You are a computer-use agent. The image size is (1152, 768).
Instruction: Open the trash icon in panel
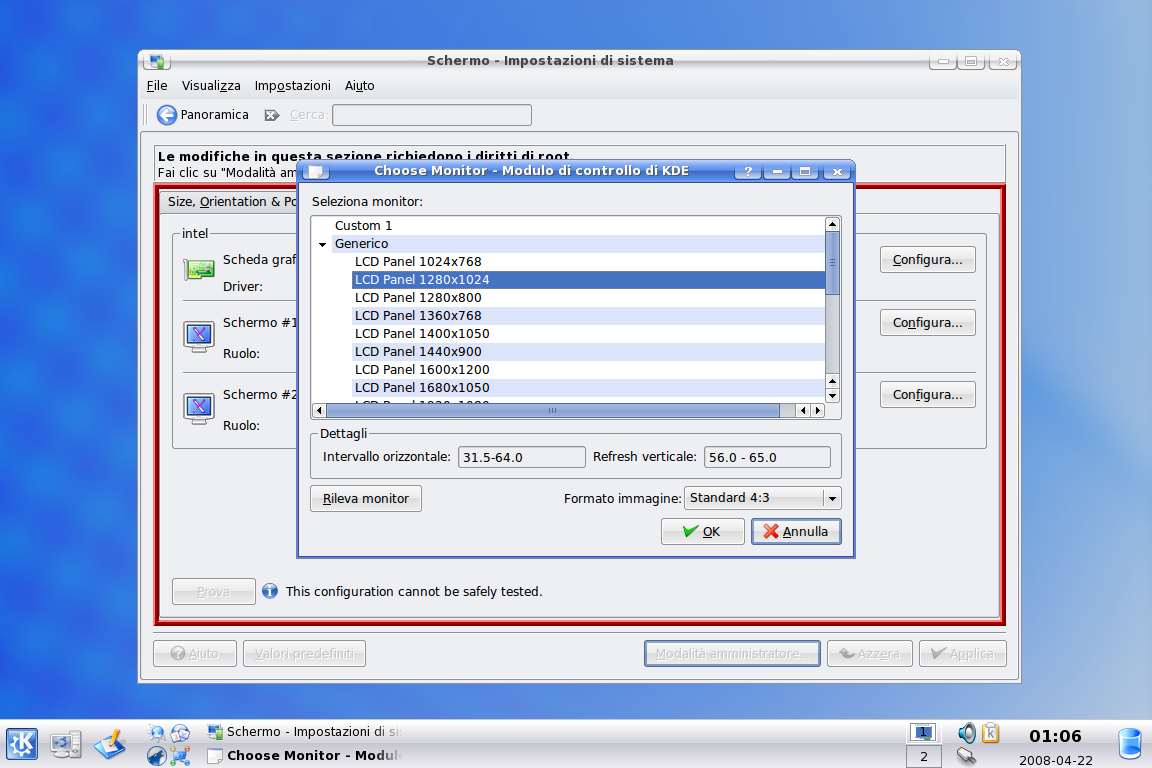pos(1129,743)
